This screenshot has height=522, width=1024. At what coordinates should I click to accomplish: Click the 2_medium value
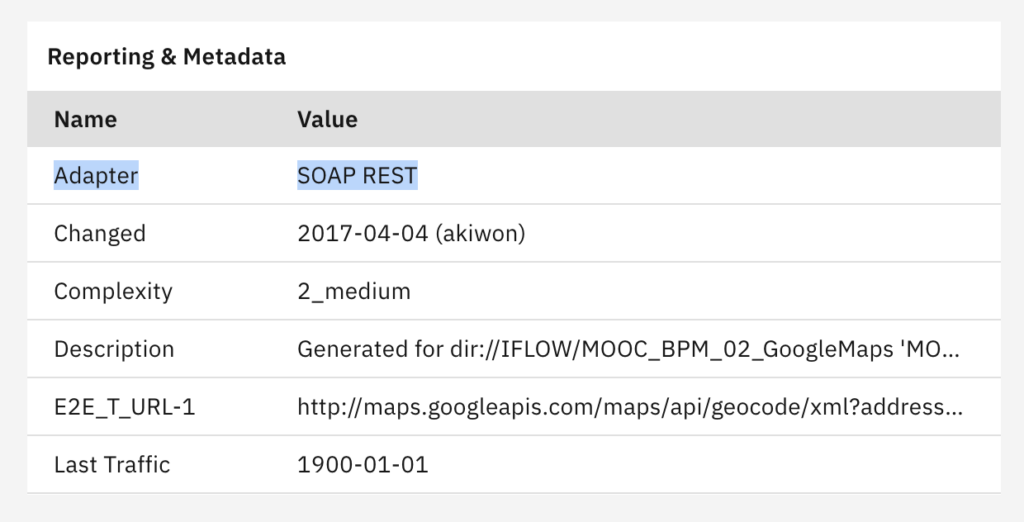coord(354,291)
